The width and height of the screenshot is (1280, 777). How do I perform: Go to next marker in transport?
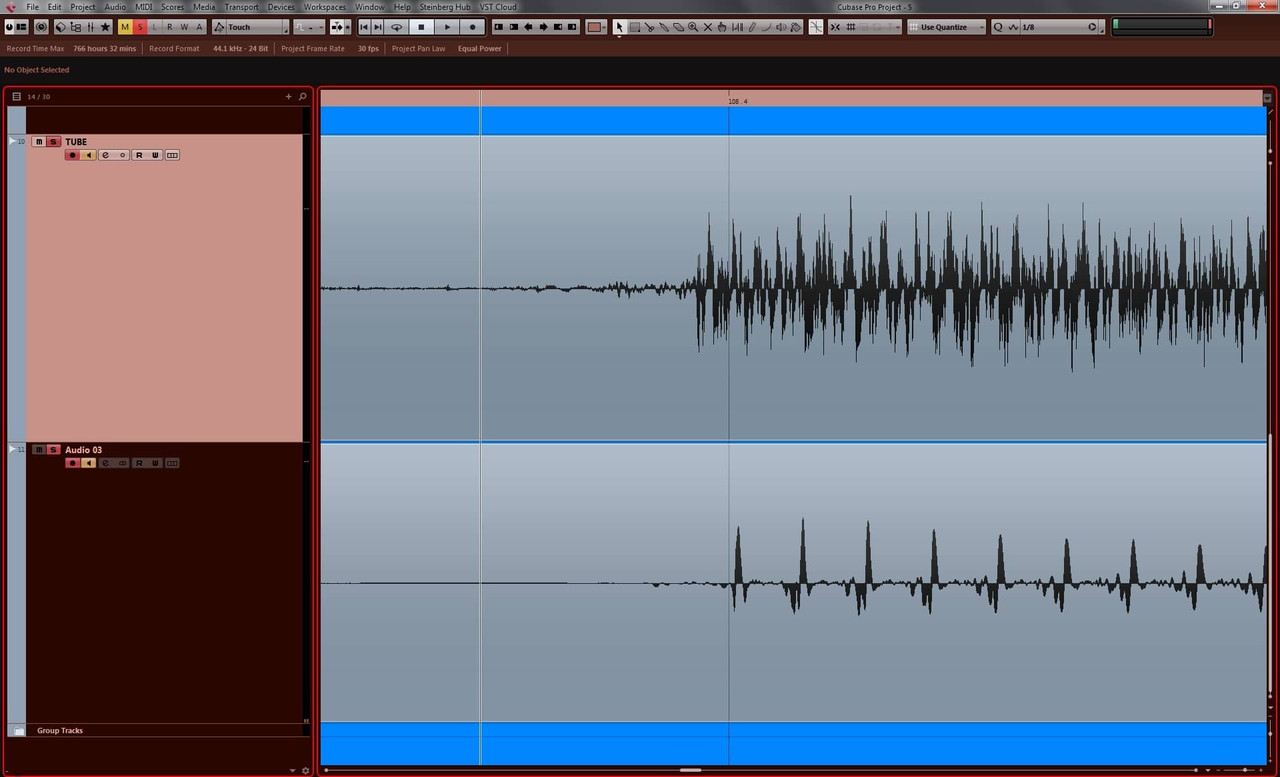tap(378, 27)
